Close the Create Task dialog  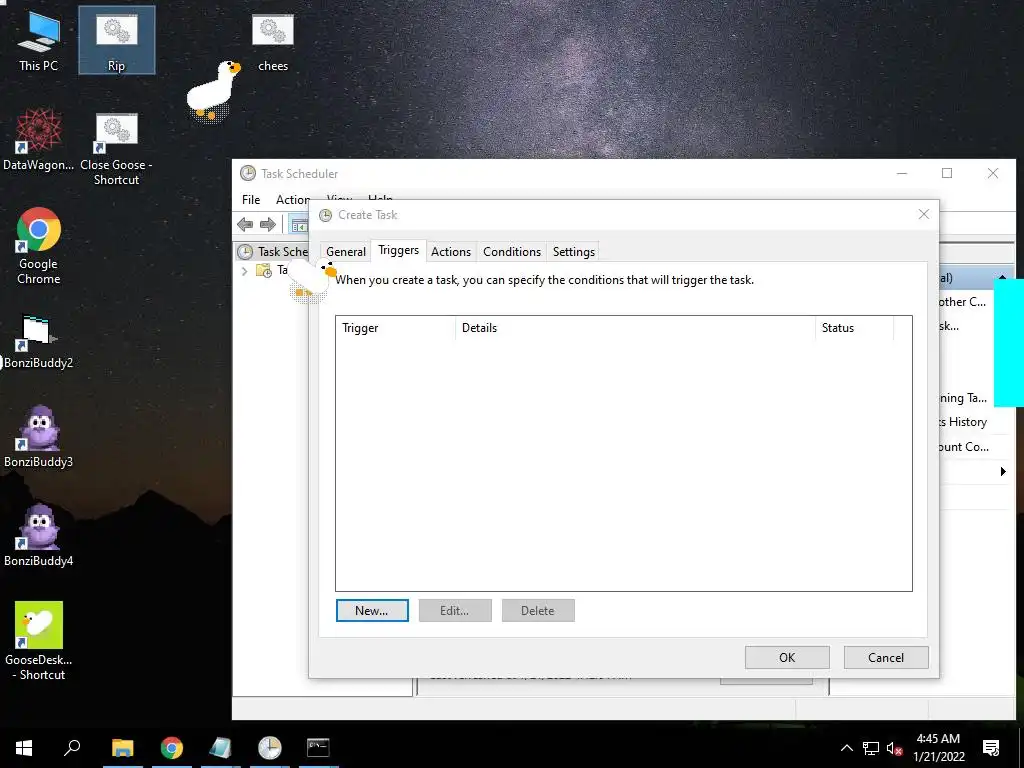click(923, 214)
